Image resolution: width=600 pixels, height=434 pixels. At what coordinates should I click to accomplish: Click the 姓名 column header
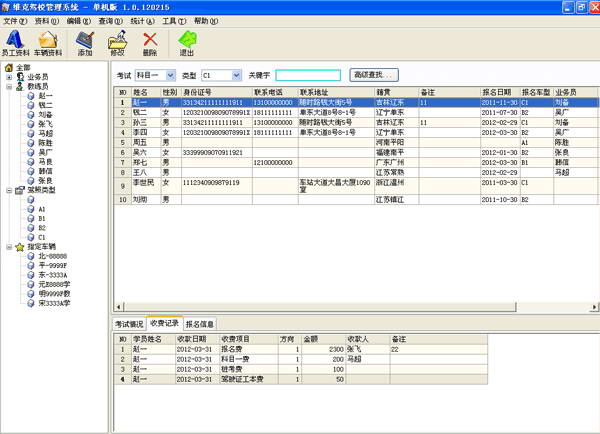pyautogui.click(x=146, y=92)
